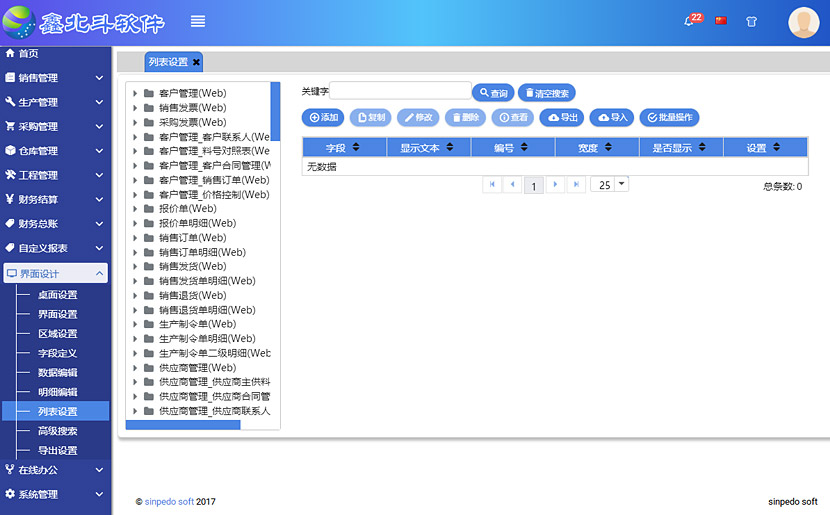This screenshot has width=830, height=515.
Task: Click the 添加 add button
Action: pos(323,118)
